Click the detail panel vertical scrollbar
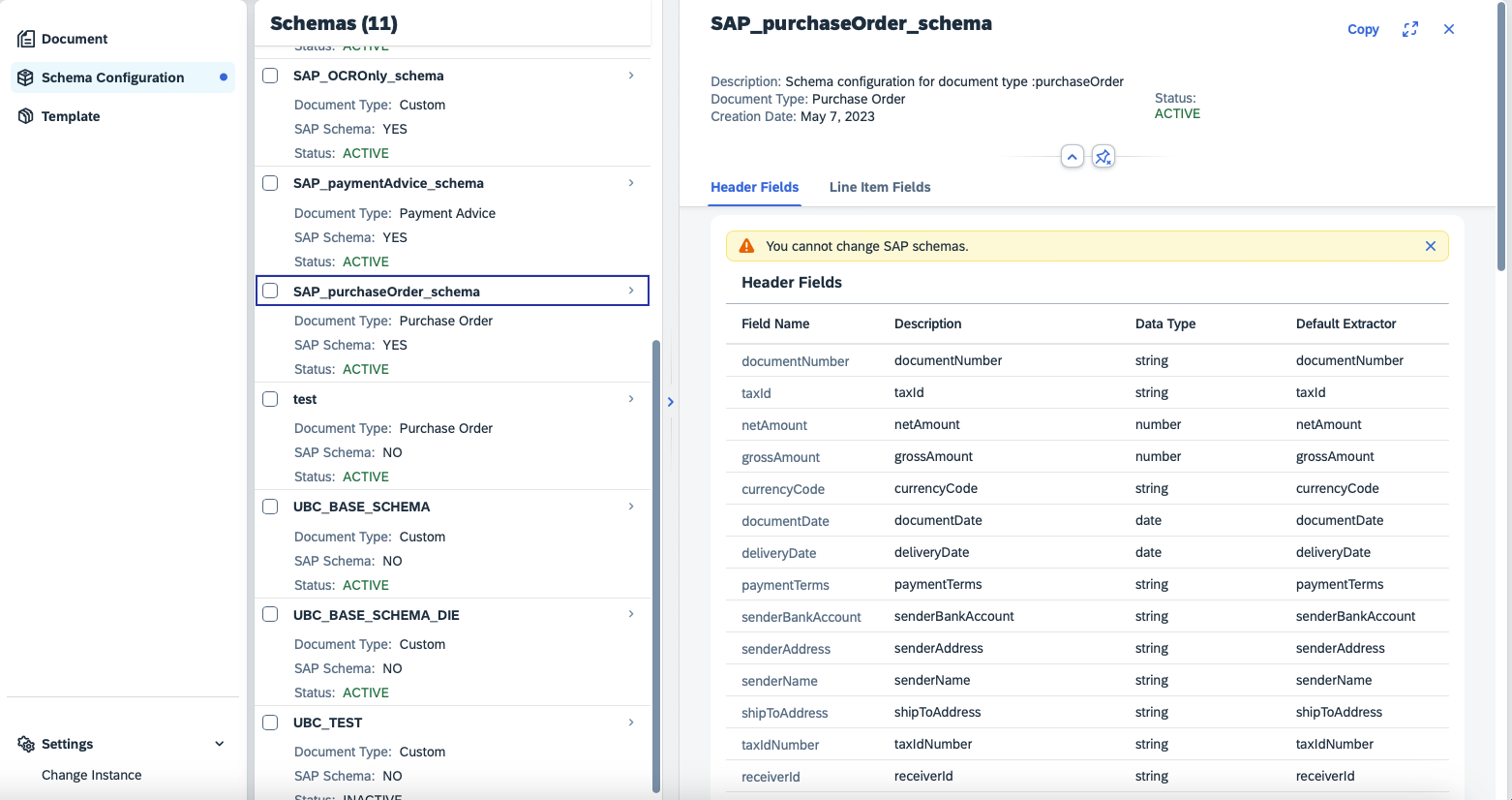 [x=1501, y=136]
